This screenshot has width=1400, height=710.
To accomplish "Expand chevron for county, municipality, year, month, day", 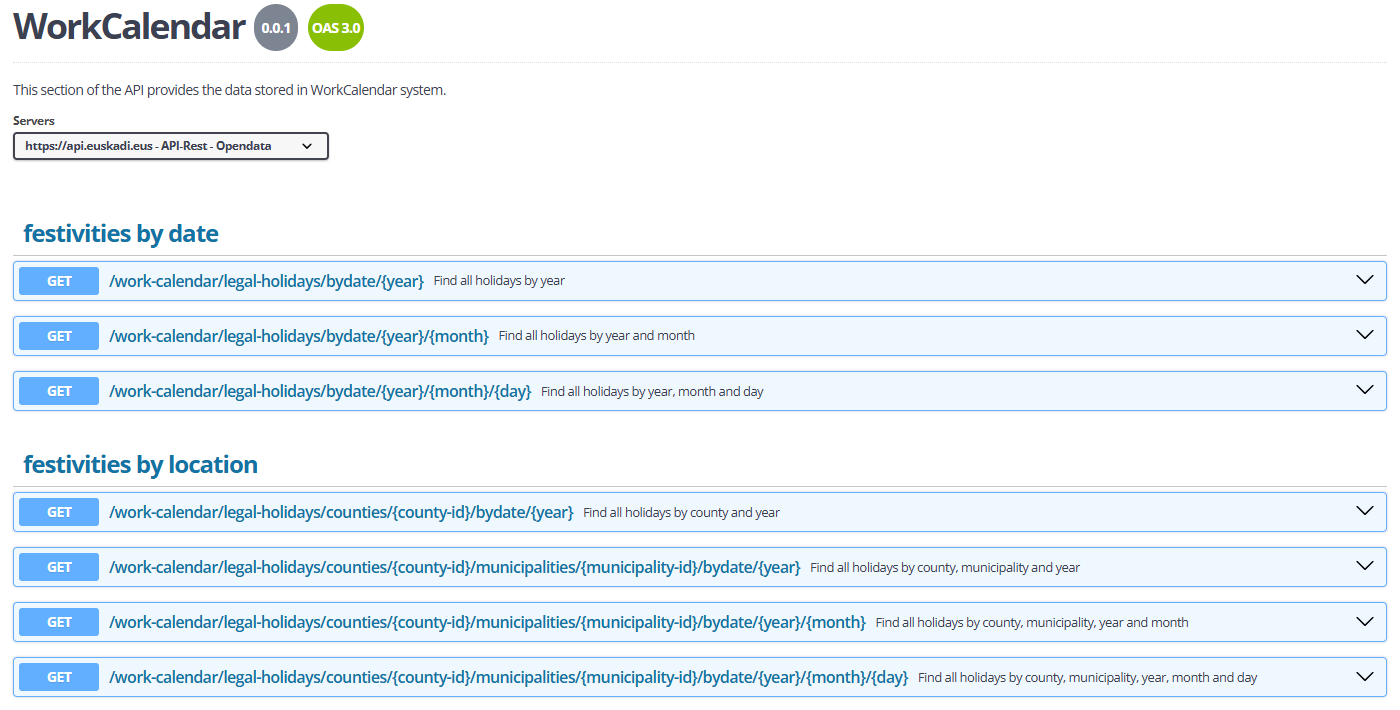I will 1365,676.
